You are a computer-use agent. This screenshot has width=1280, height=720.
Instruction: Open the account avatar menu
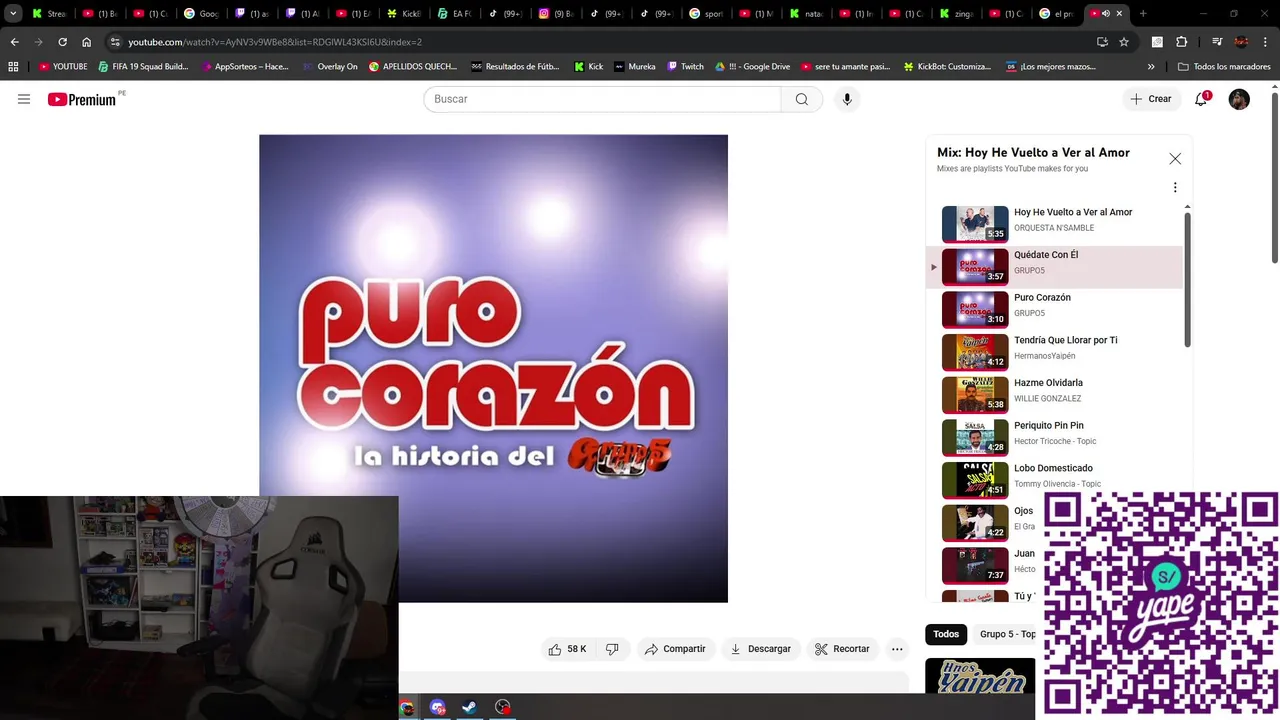click(1239, 99)
